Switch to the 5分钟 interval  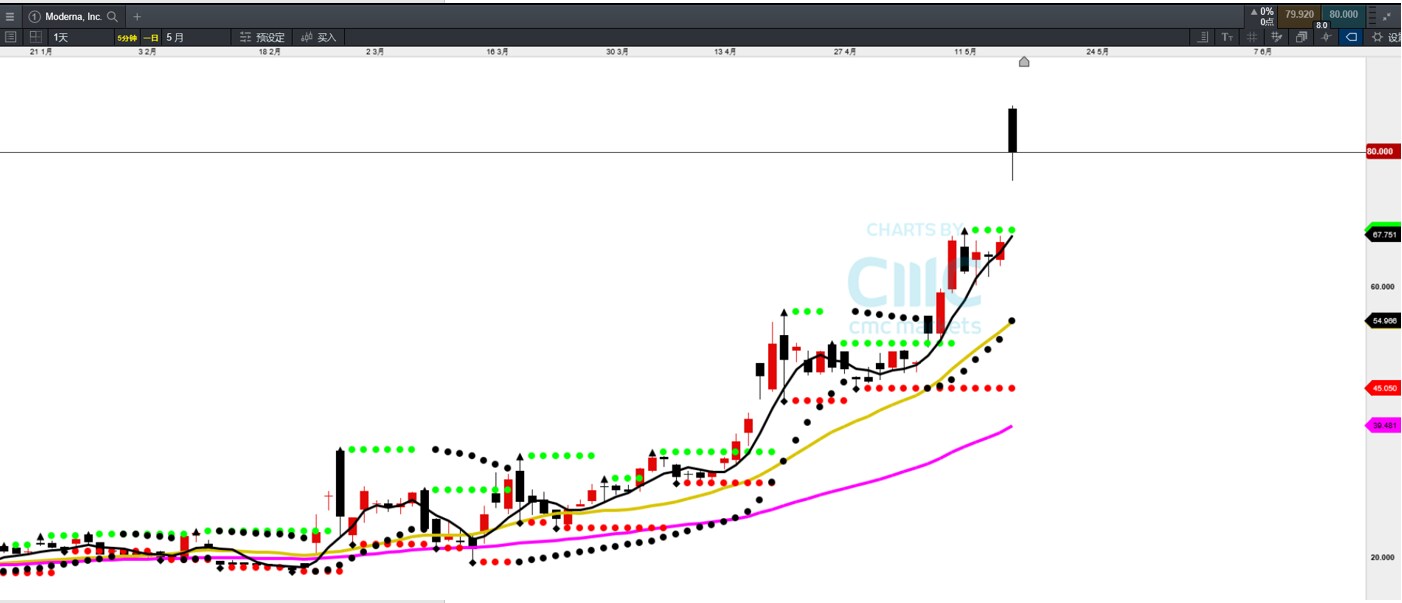click(x=127, y=37)
